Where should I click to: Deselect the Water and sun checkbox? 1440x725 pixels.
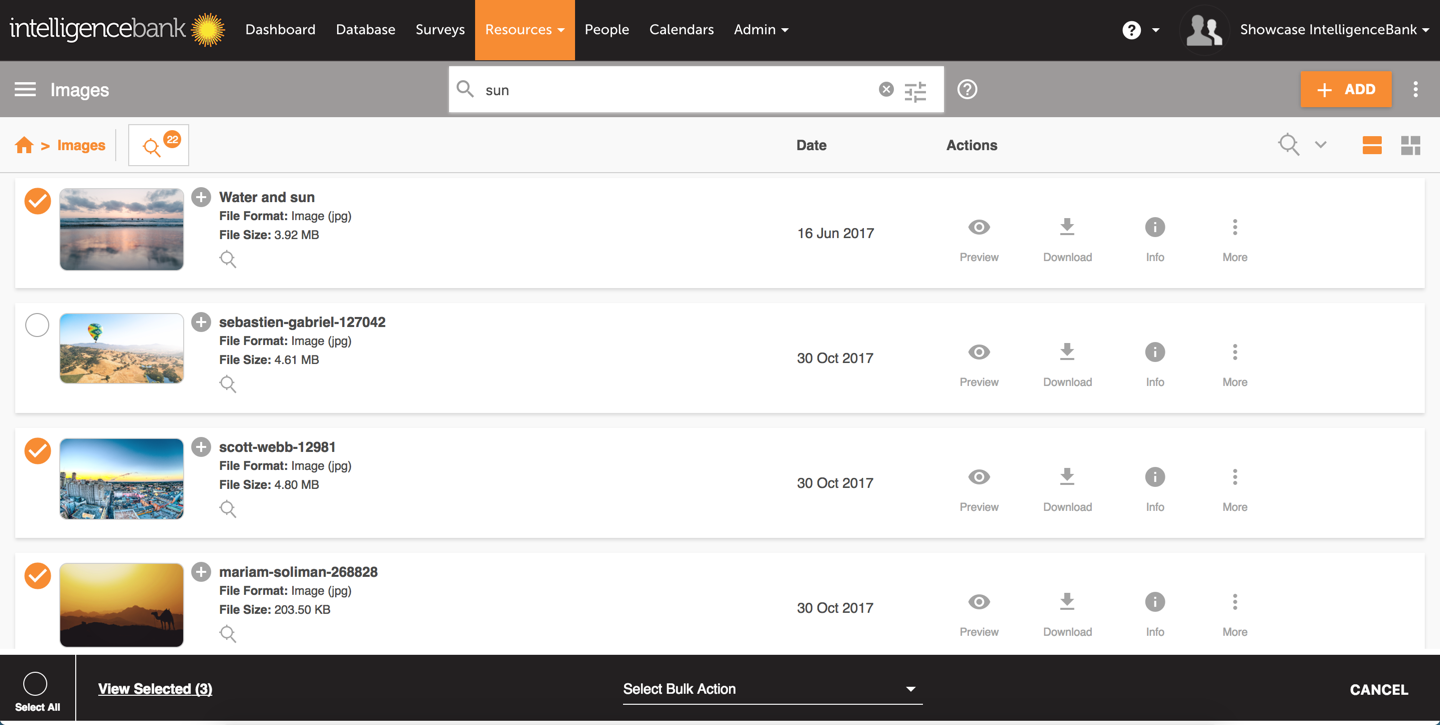(x=38, y=201)
